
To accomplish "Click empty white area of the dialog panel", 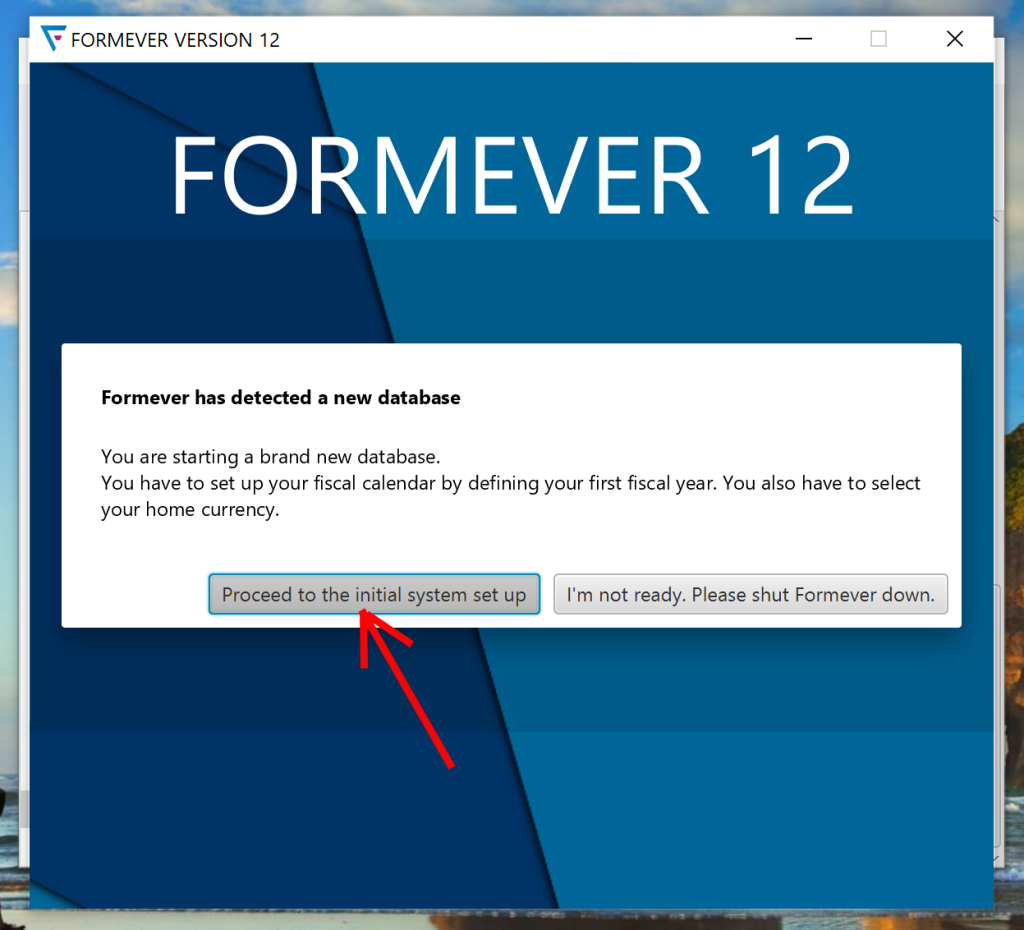I will [x=718, y=405].
